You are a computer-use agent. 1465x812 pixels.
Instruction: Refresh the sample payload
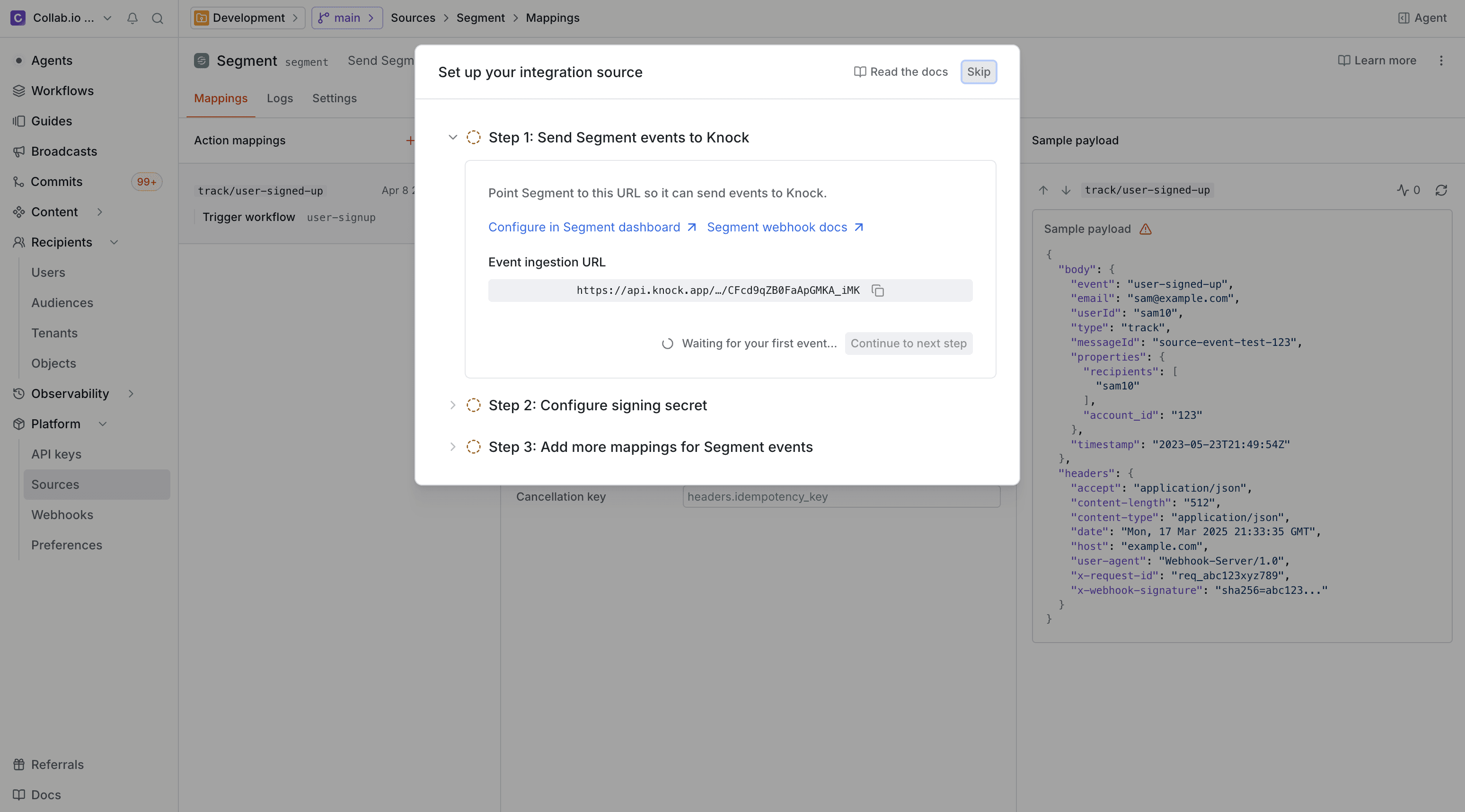(1442, 190)
